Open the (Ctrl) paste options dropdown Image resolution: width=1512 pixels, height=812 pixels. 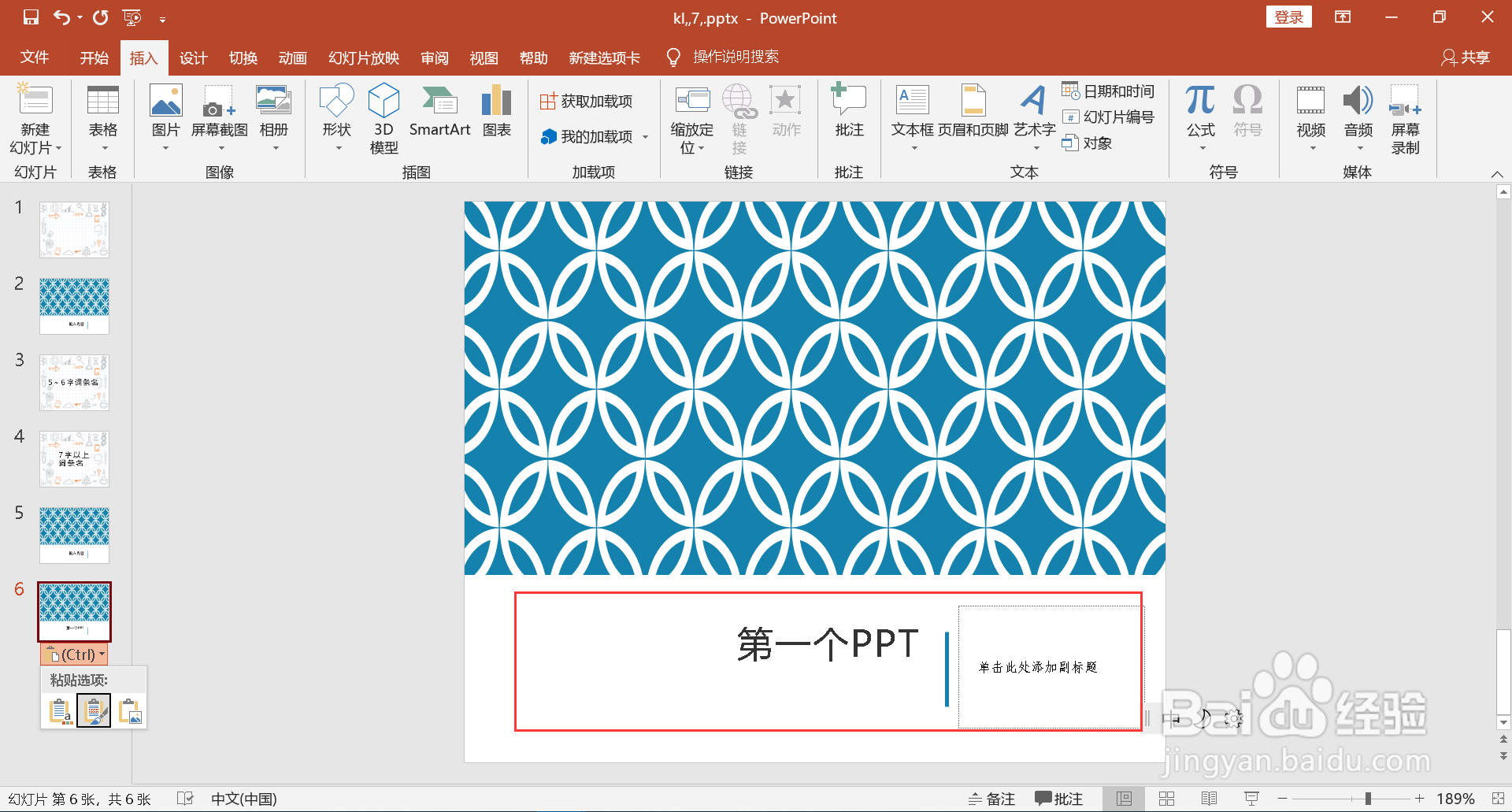[x=74, y=654]
